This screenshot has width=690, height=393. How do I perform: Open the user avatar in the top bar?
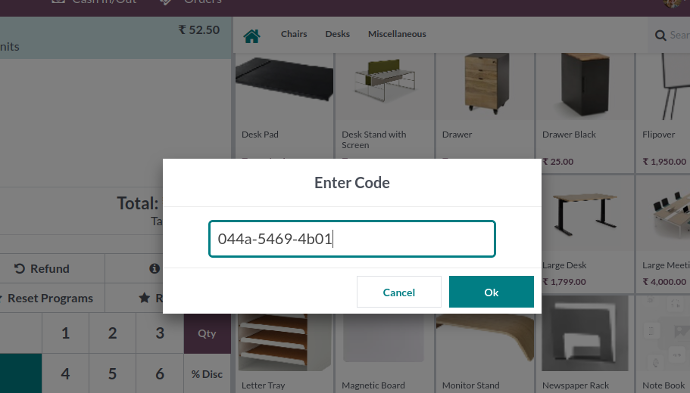[x=672, y=3]
